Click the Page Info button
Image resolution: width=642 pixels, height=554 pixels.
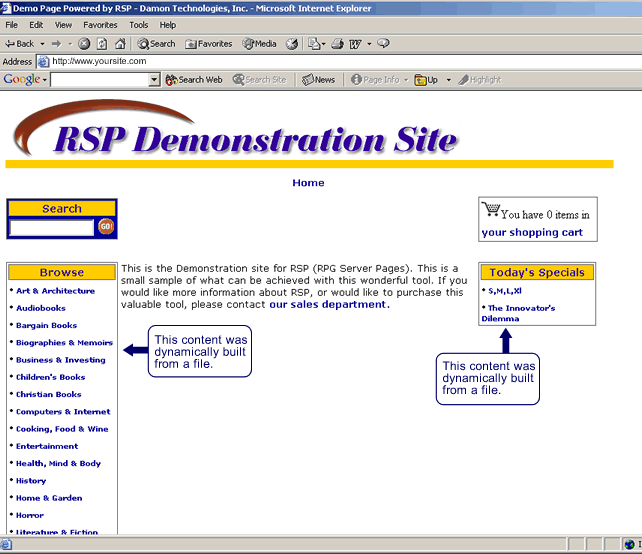pos(375,80)
